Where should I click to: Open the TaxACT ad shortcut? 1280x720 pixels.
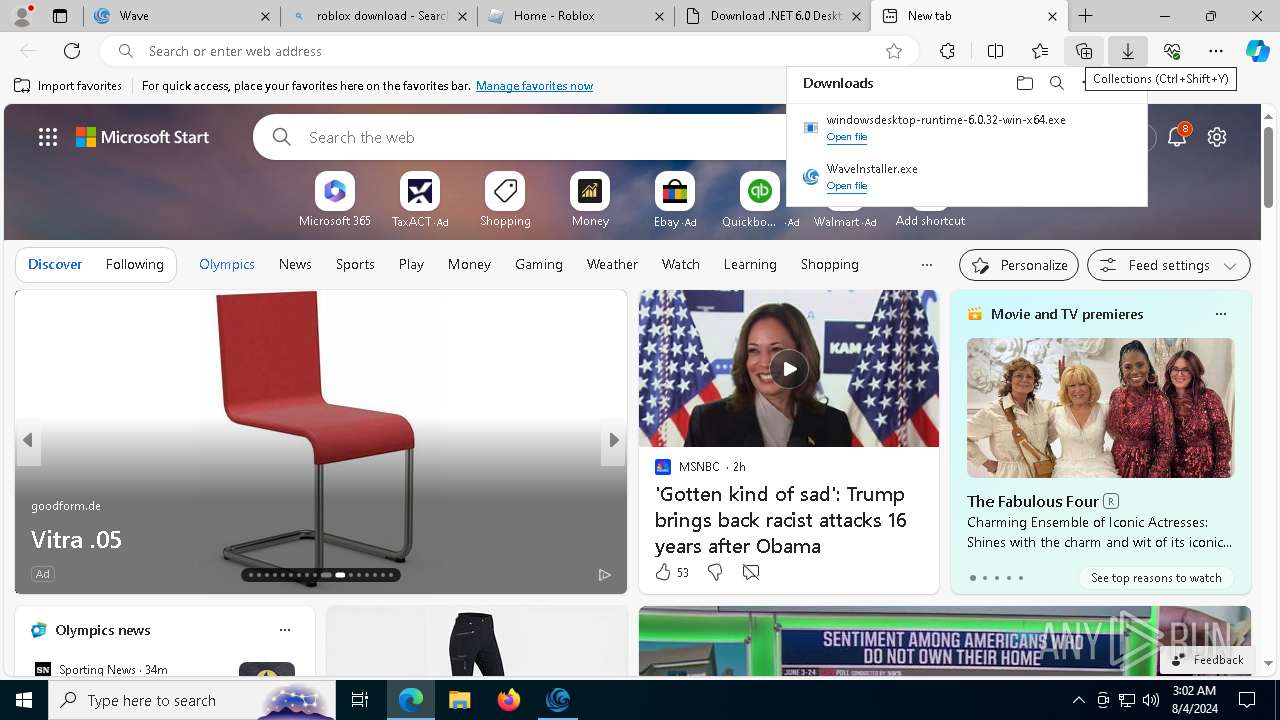(420, 200)
